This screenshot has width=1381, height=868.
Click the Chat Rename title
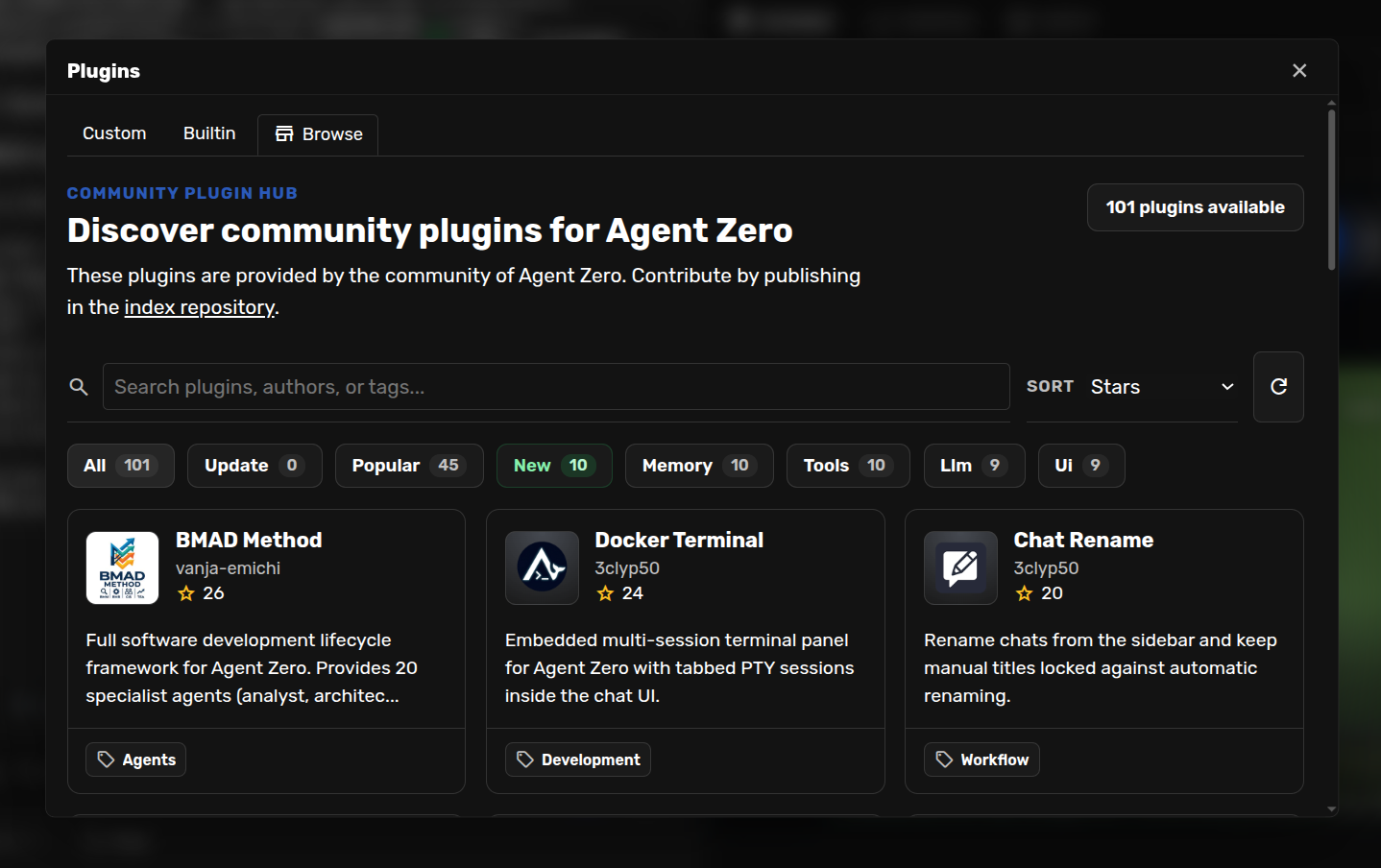point(1083,540)
